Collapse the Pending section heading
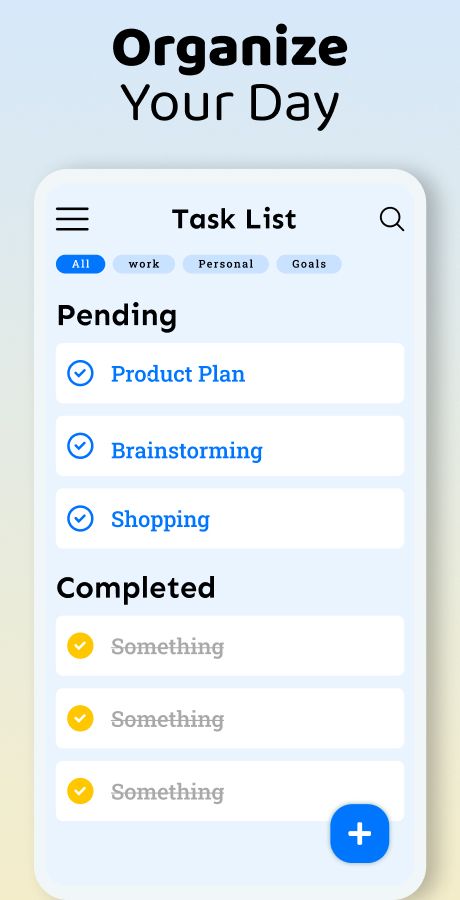 pos(117,317)
